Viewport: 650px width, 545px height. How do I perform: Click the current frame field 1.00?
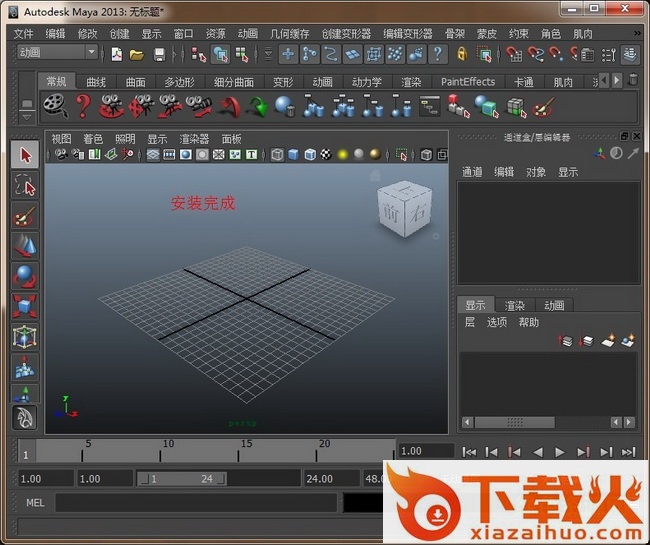426,451
